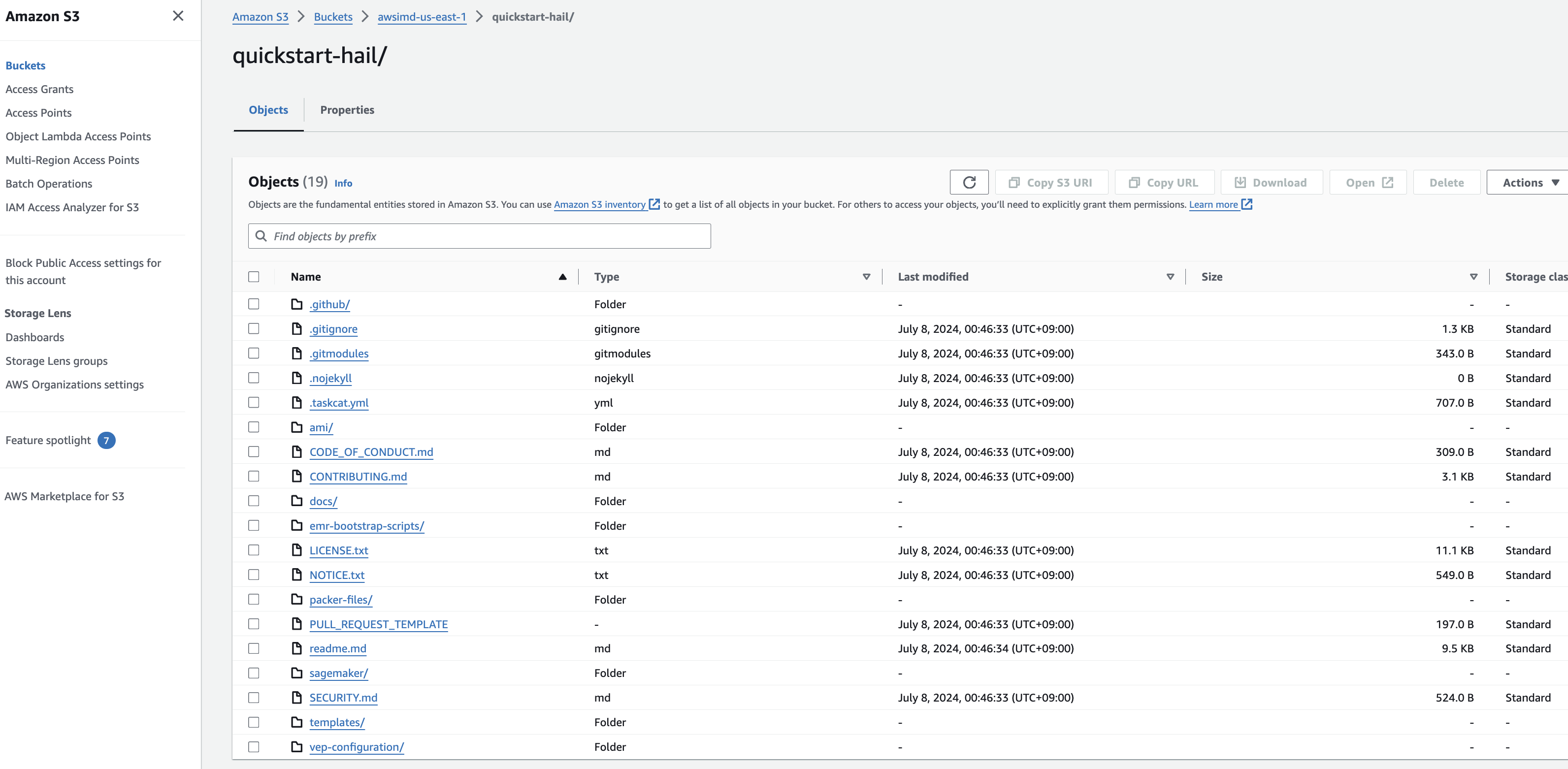
Task: Open Access Grants in the sidebar
Action: point(39,90)
